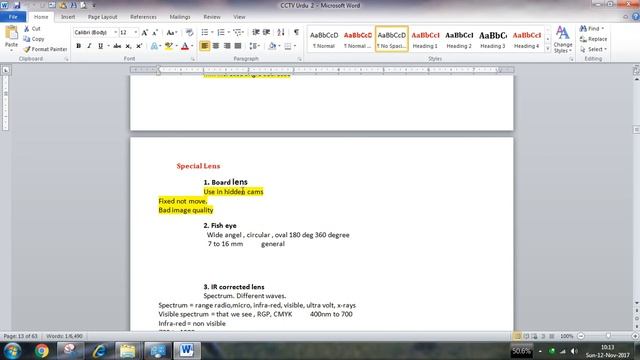This screenshot has width=640, height=360.
Task: Open the File tab
Action: click(x=13, y=17)
